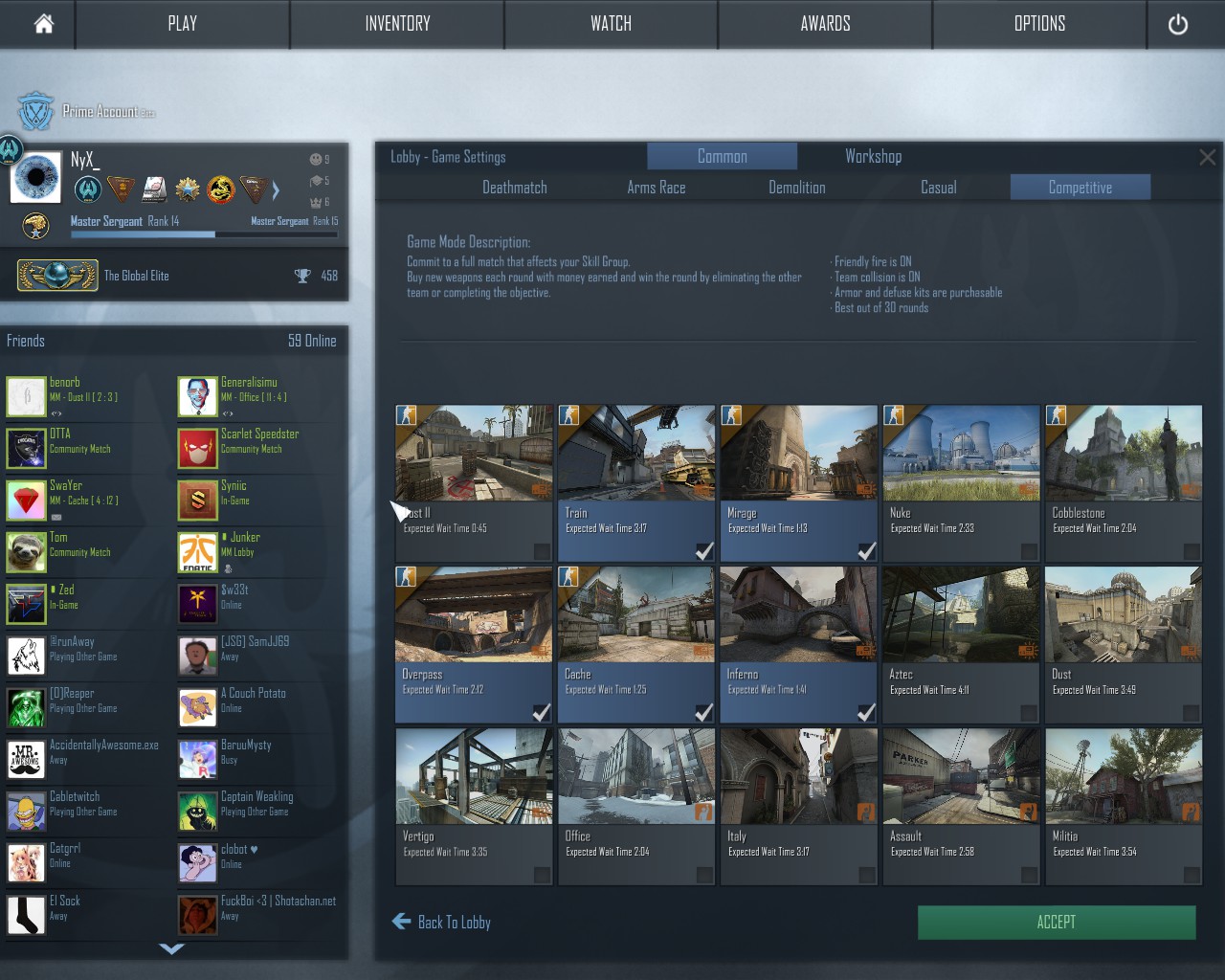Open $w33t's avatar
Image resolution: width=1225 pixels, height=980 pixels.
[x=197, y=604]
